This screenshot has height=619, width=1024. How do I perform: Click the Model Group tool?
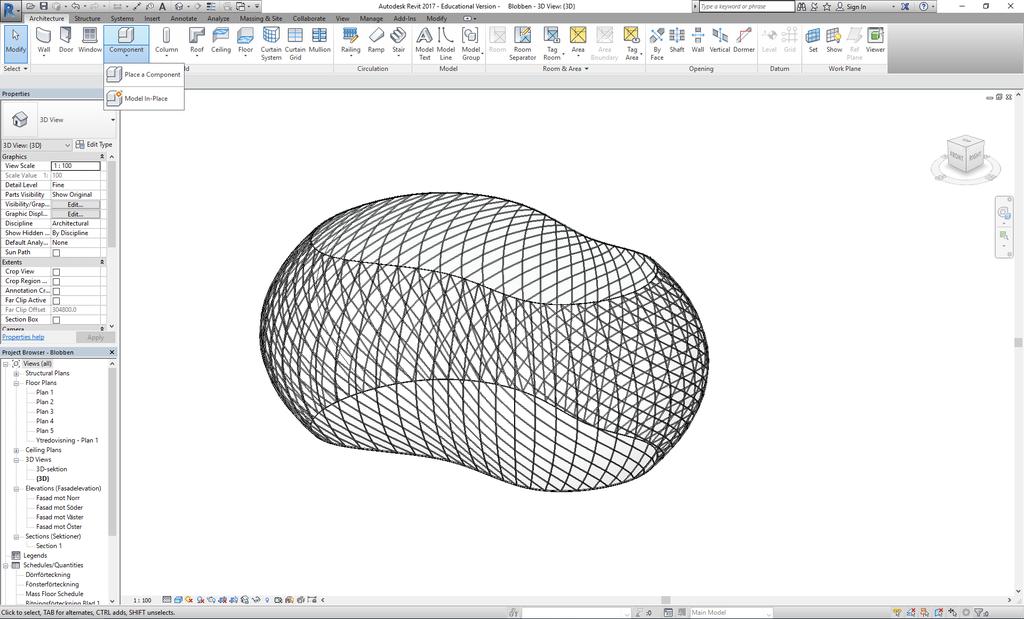click(x=471, y=44)
